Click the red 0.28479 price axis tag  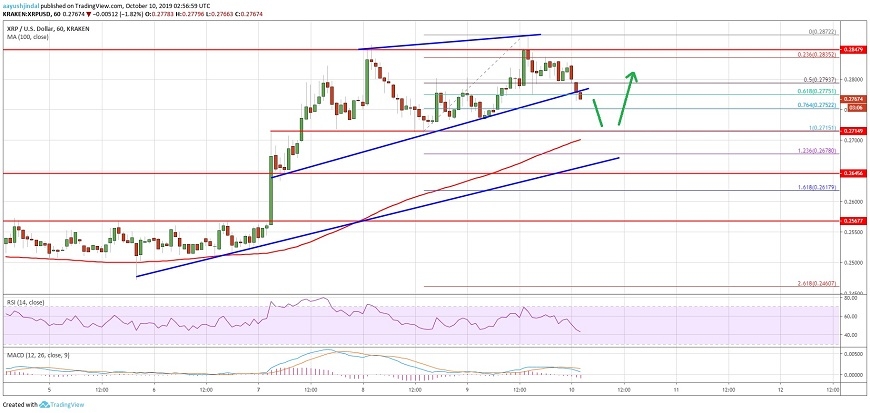[x=853, y=49]
